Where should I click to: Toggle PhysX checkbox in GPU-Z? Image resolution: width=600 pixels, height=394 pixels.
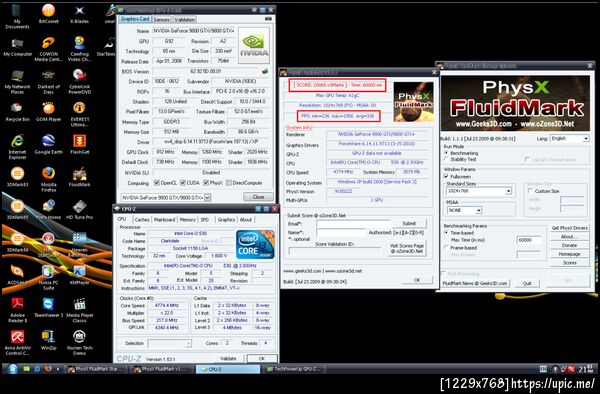coord(206,183)
